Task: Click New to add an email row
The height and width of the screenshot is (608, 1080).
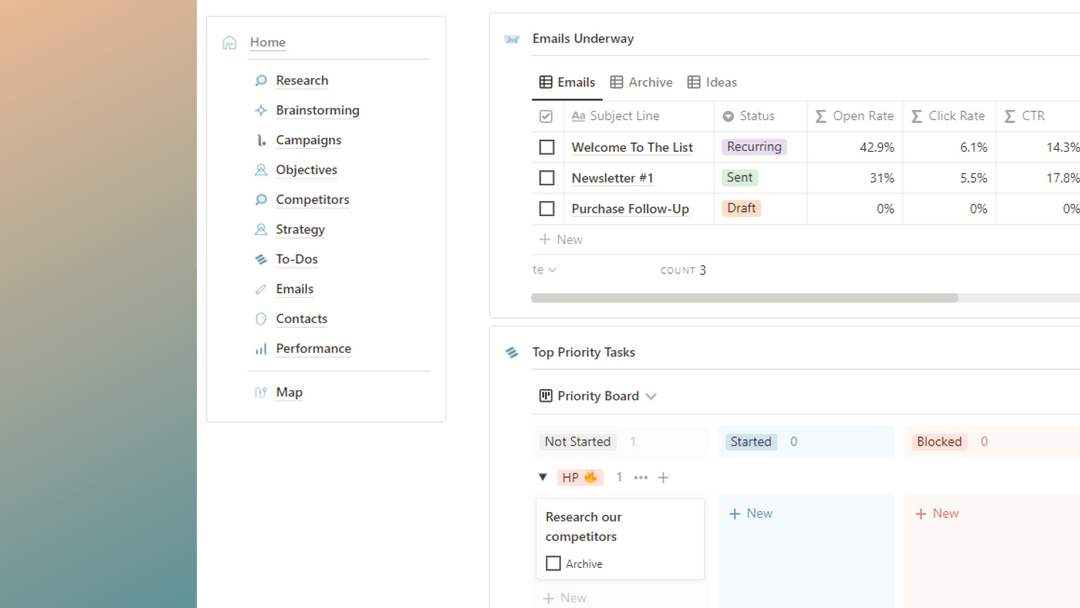Action: point(561,239)
